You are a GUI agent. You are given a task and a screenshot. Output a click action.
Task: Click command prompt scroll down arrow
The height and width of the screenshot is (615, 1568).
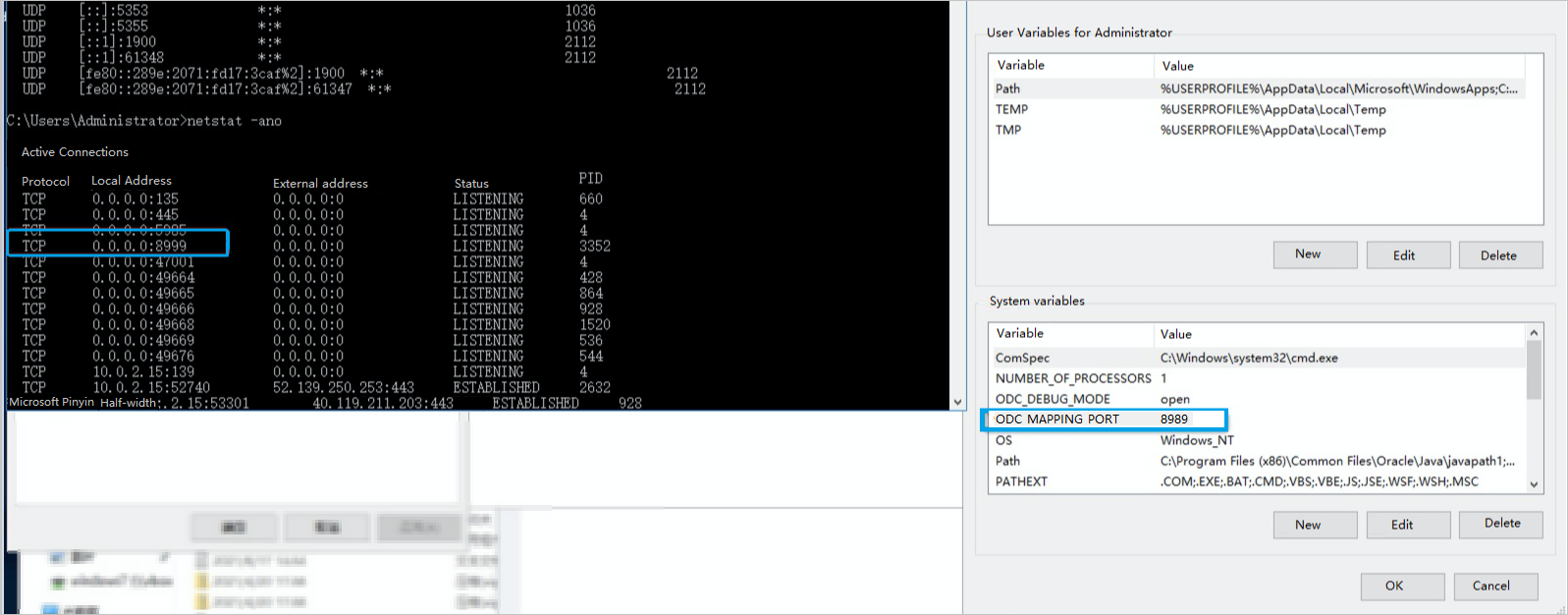[957, 402]
